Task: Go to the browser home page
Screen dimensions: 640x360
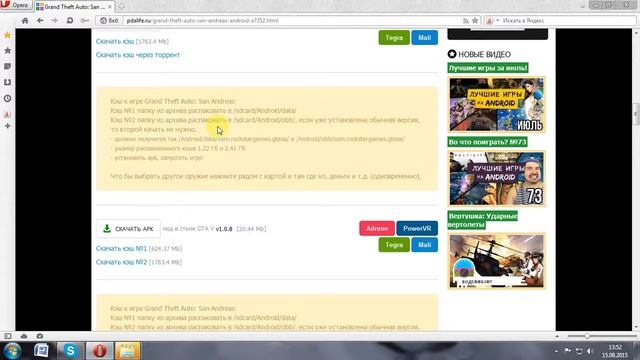Action: (25, 20)
